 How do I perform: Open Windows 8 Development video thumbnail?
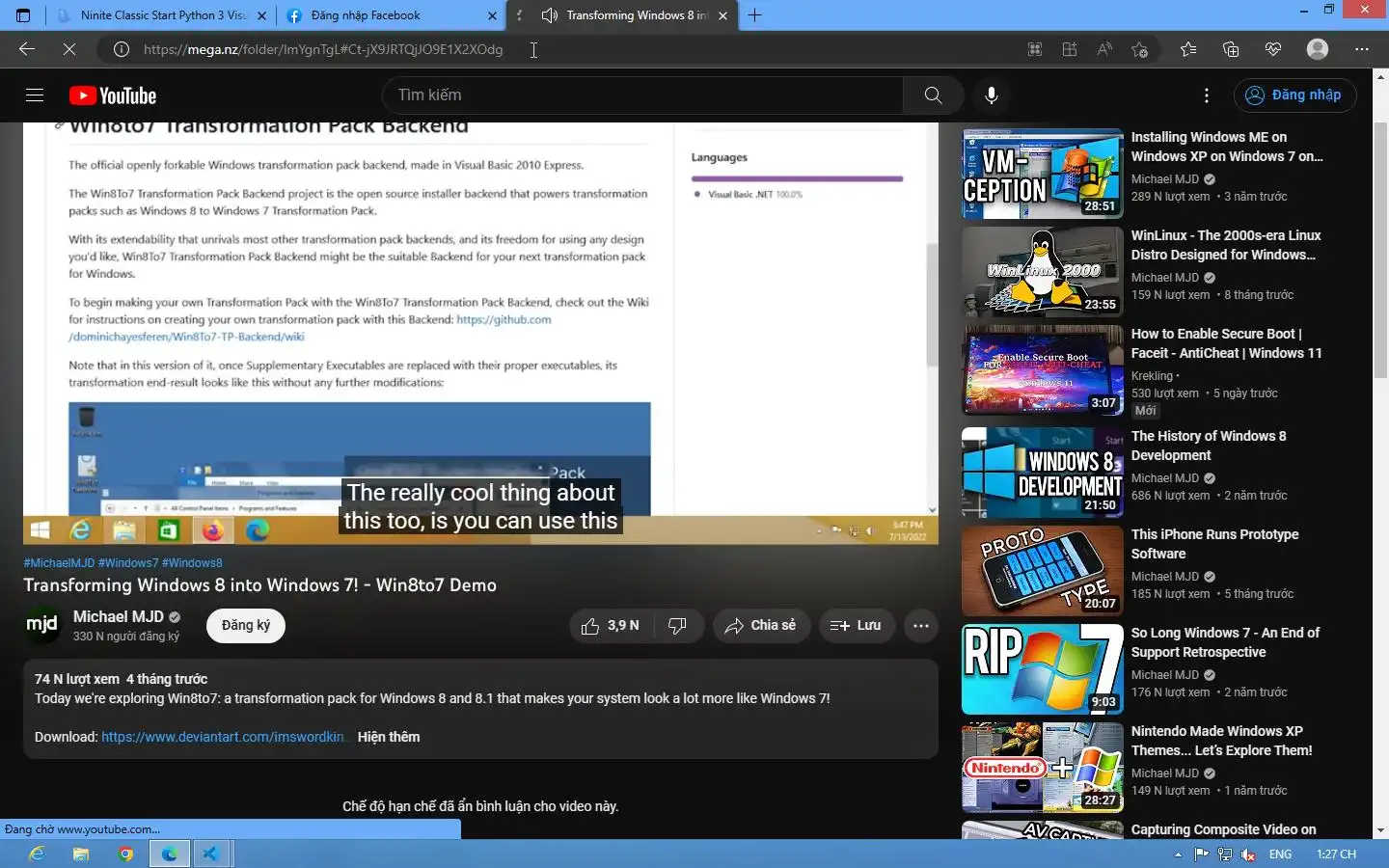(x=1043, y=473)
